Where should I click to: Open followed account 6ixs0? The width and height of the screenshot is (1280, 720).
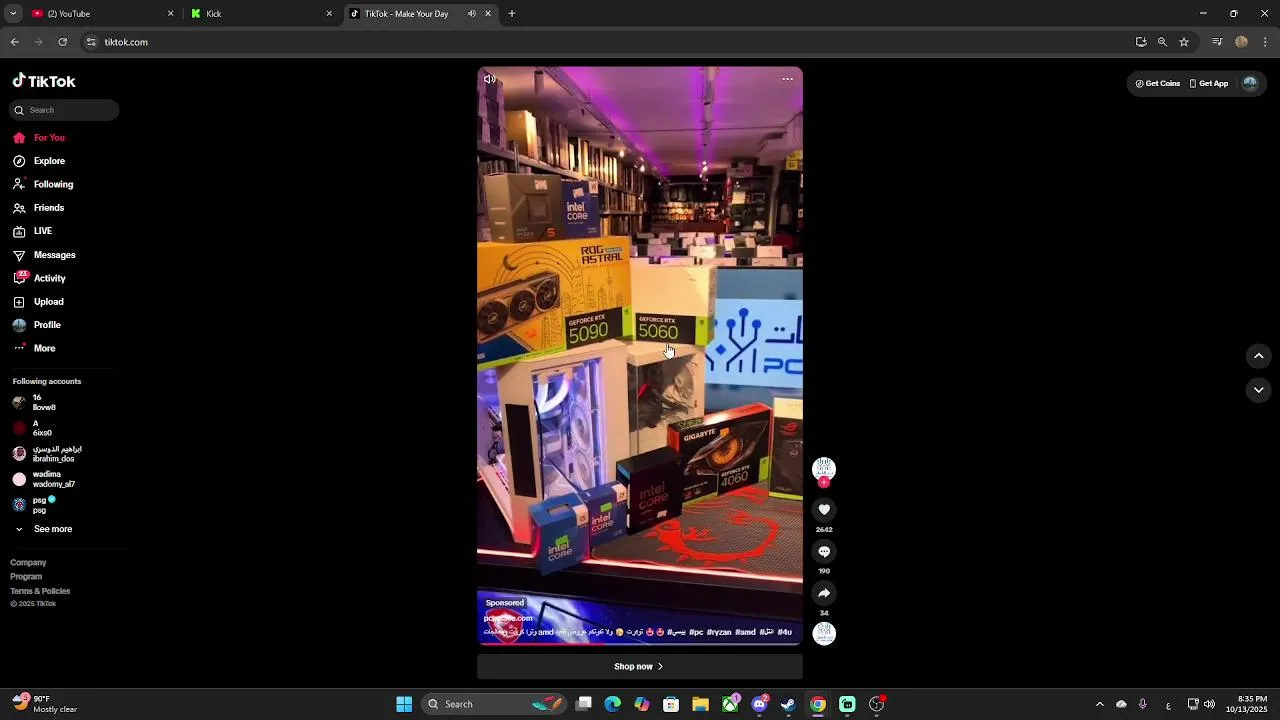[40, 428]
